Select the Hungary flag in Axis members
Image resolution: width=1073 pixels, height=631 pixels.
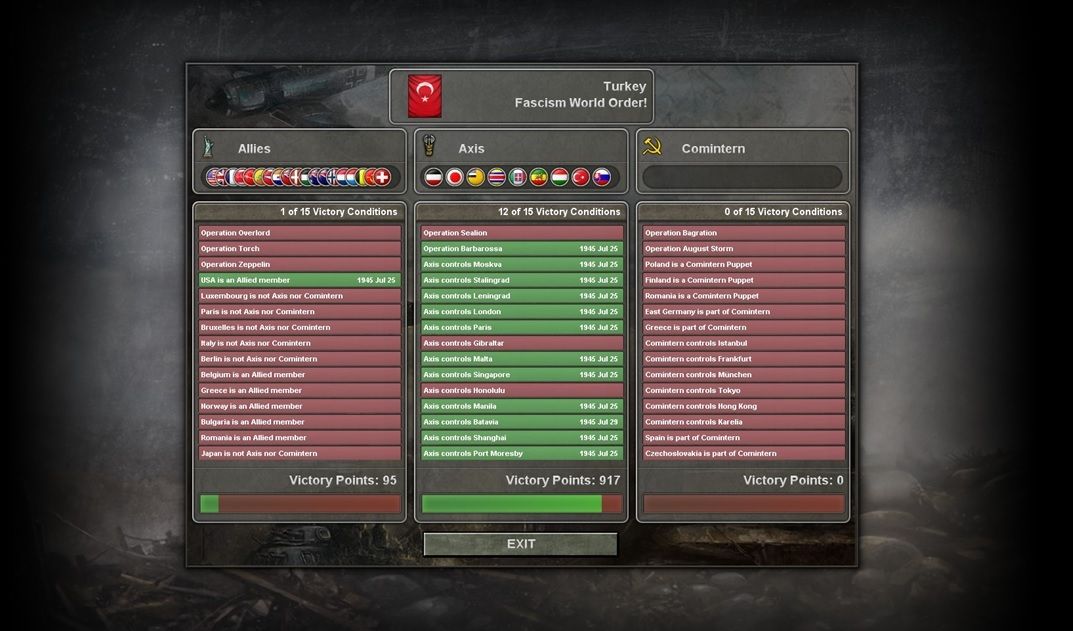click(x=560, y=177)
